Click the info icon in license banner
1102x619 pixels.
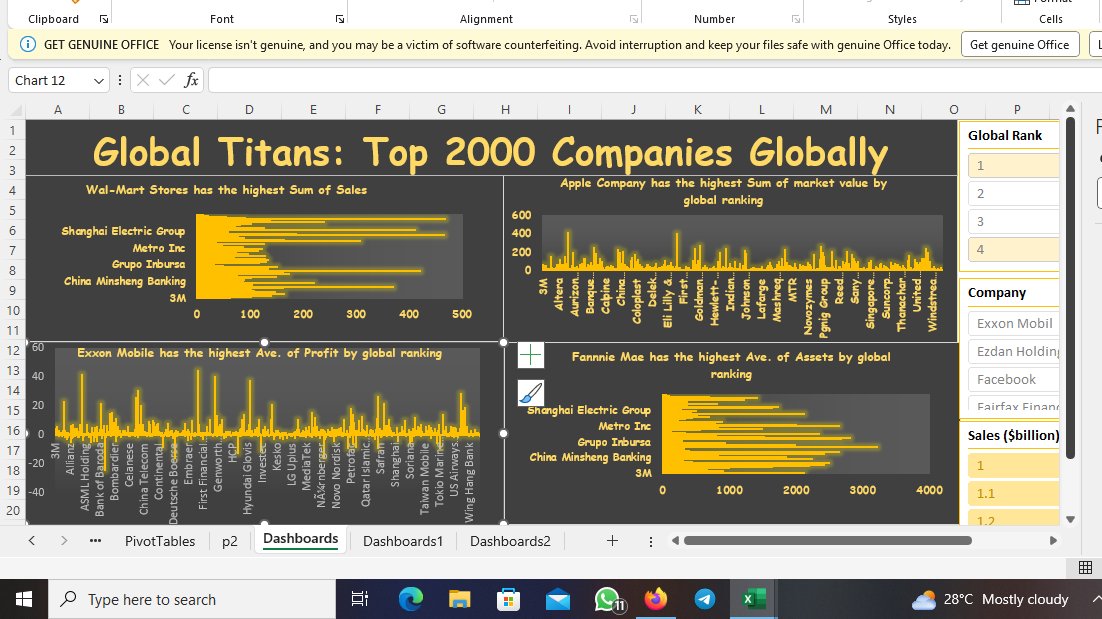click(27, 44)
